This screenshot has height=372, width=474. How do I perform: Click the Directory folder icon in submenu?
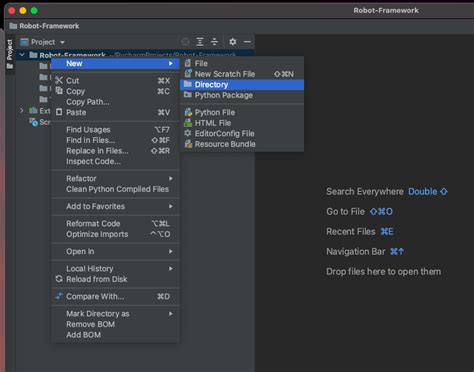pyautogui.click(x=188, y=84)
